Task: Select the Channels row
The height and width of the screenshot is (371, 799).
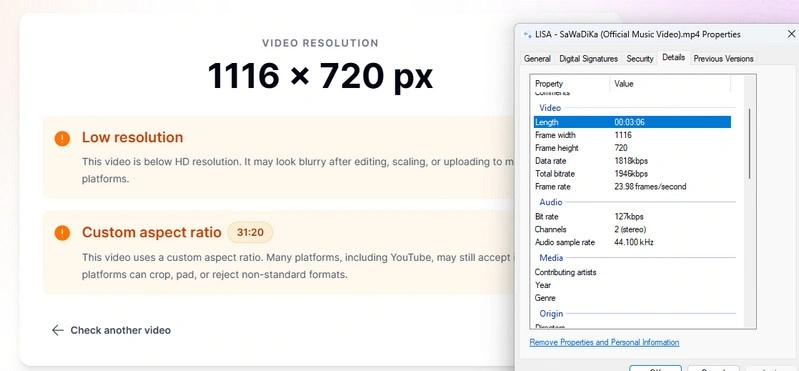Action: [x=632, y=229]
